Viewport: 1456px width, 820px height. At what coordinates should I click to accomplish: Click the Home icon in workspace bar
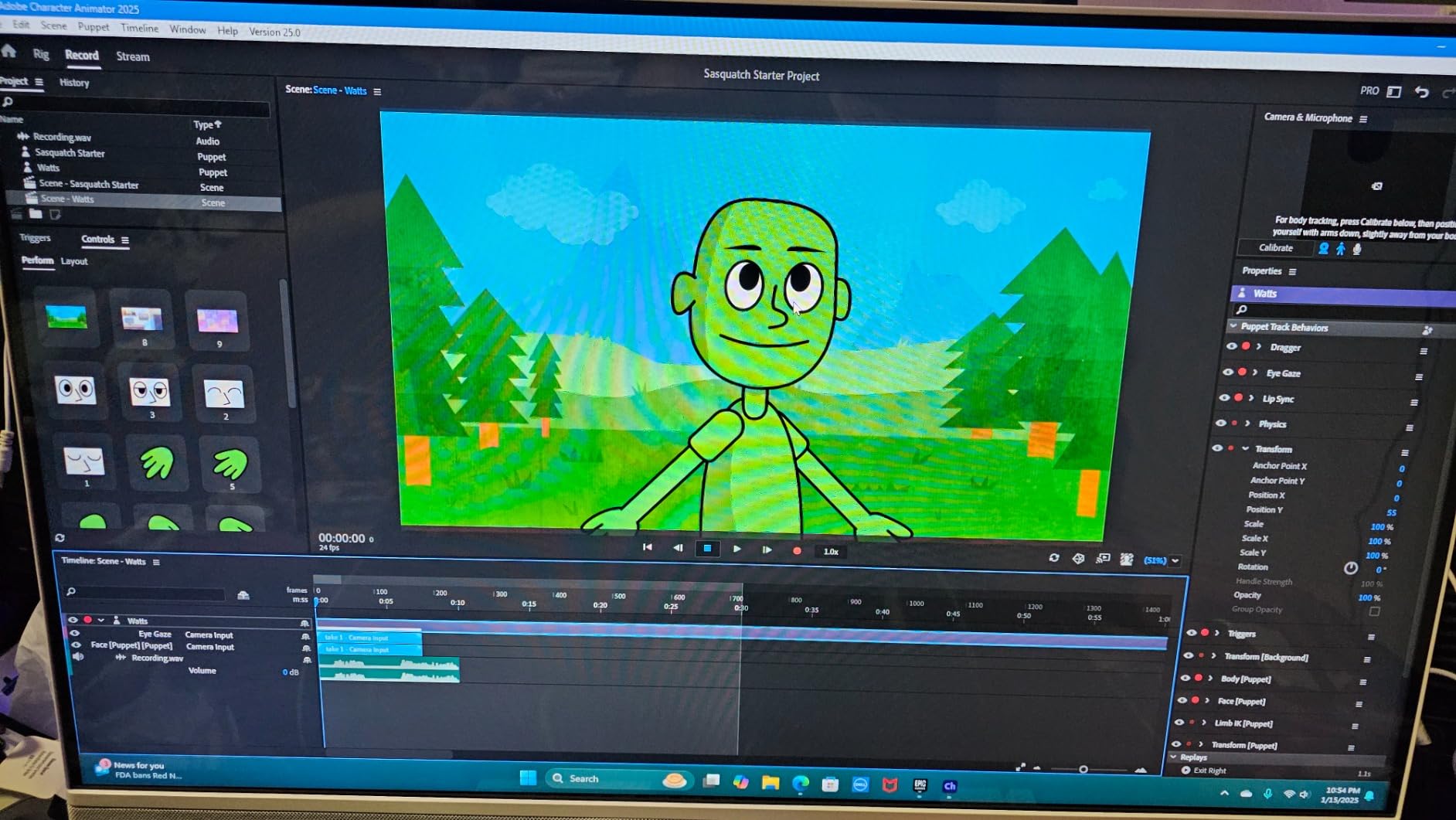click(x=9, y=52)
